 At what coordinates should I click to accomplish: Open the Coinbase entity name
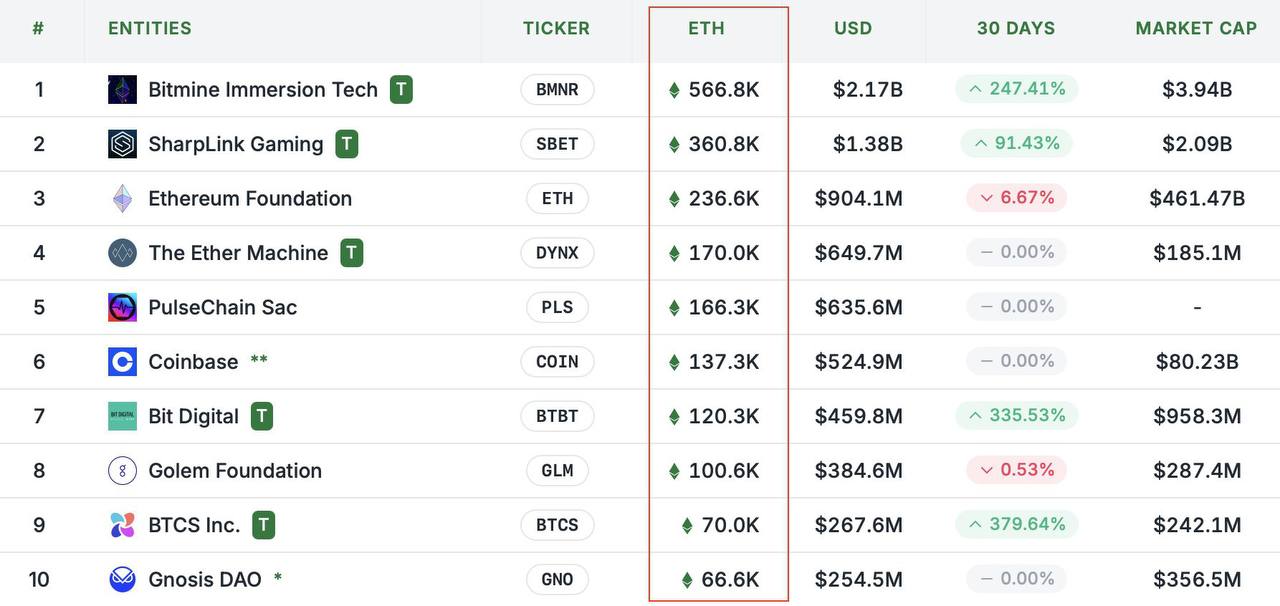(193, 362)
